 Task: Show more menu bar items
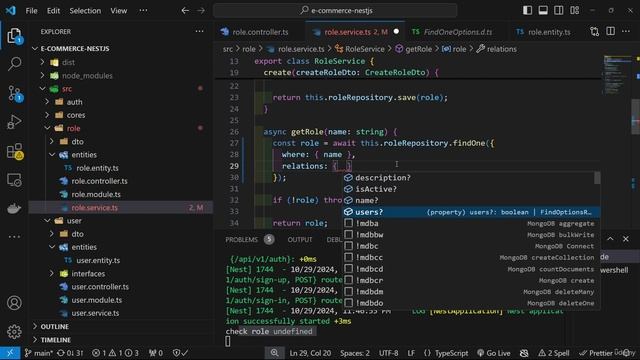point(143,11)
